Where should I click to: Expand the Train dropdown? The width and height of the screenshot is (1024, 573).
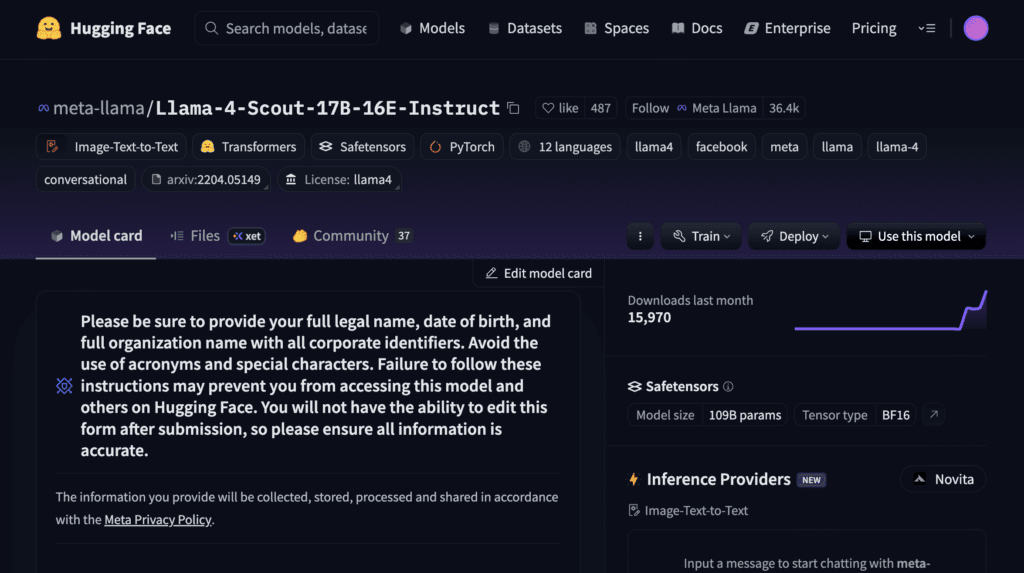click(701, 237)
